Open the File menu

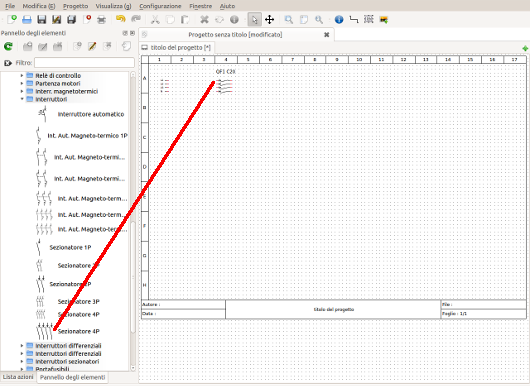point(10,6)
